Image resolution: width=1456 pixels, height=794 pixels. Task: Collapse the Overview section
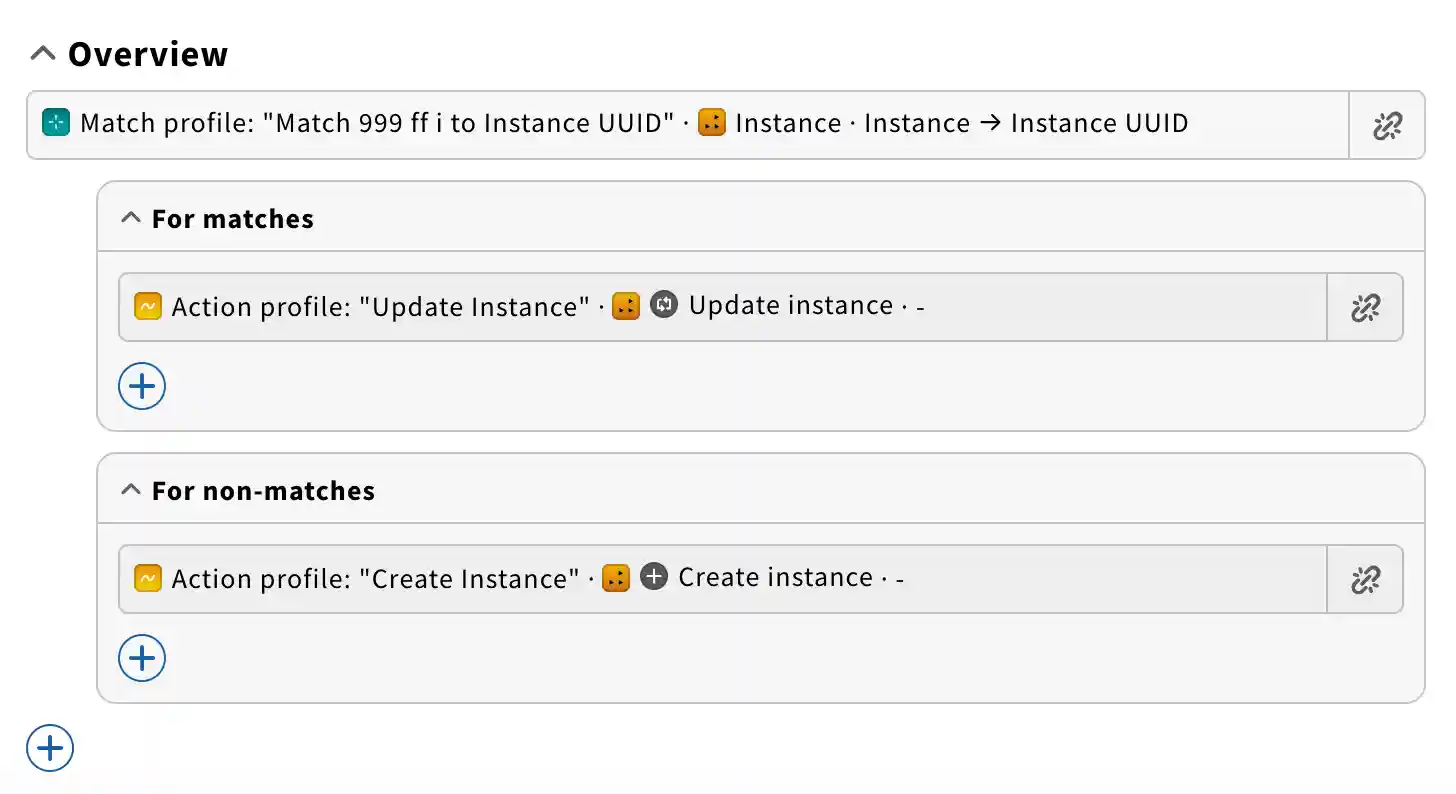[x=43, y=54]
